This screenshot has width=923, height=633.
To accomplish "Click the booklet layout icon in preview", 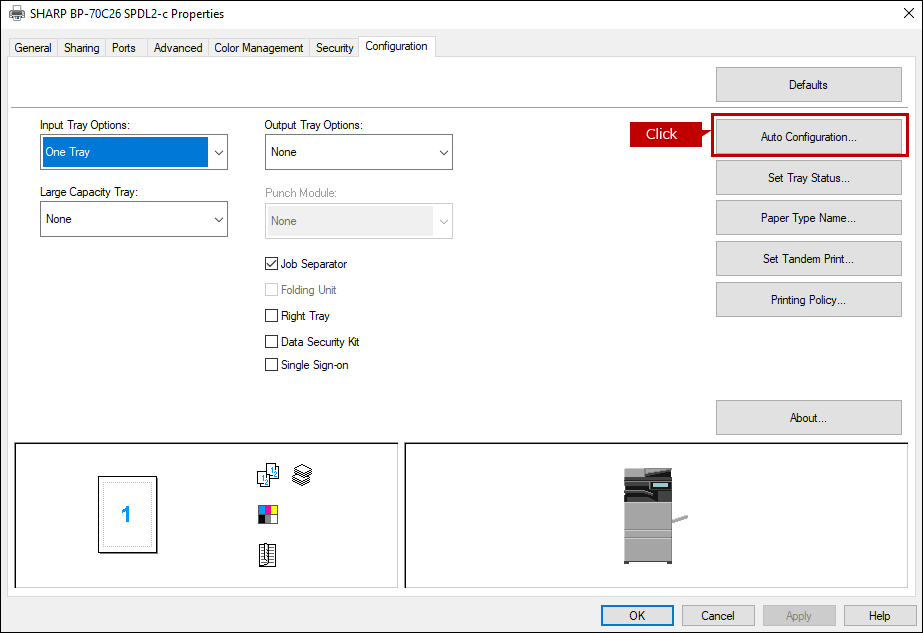I will coord(267,555).
